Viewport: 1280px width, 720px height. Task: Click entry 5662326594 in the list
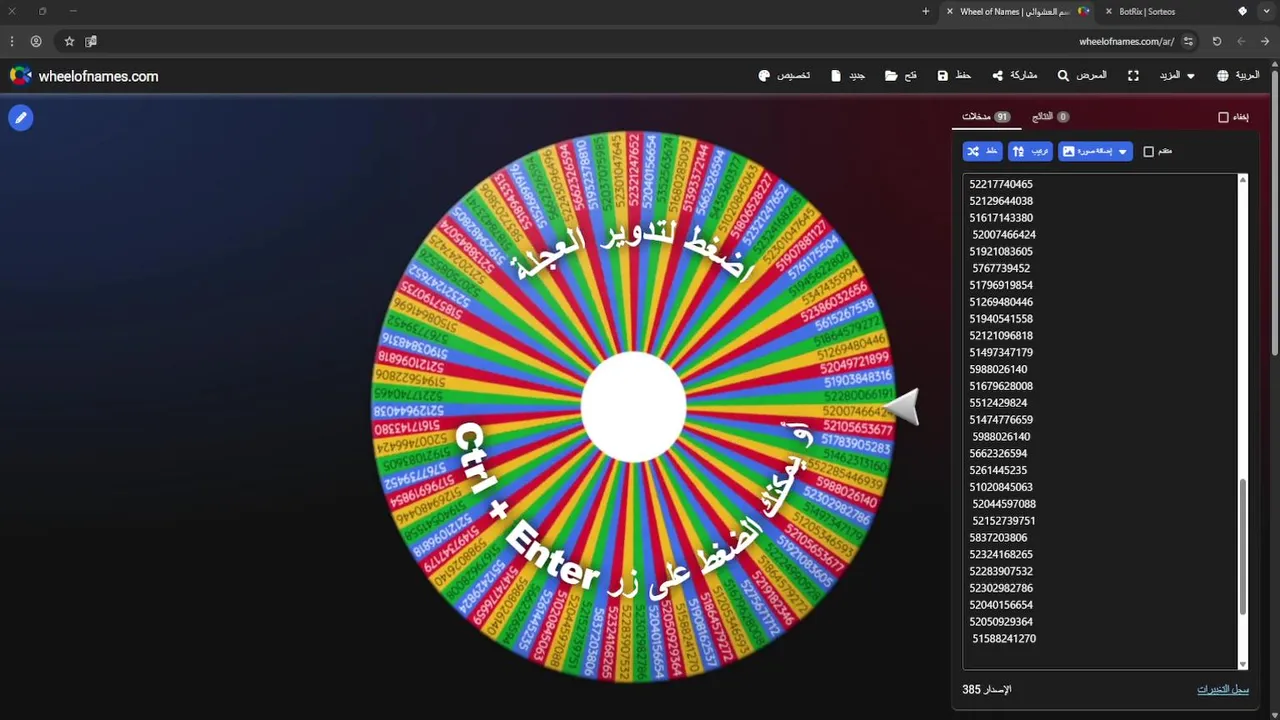click(998, 453)
